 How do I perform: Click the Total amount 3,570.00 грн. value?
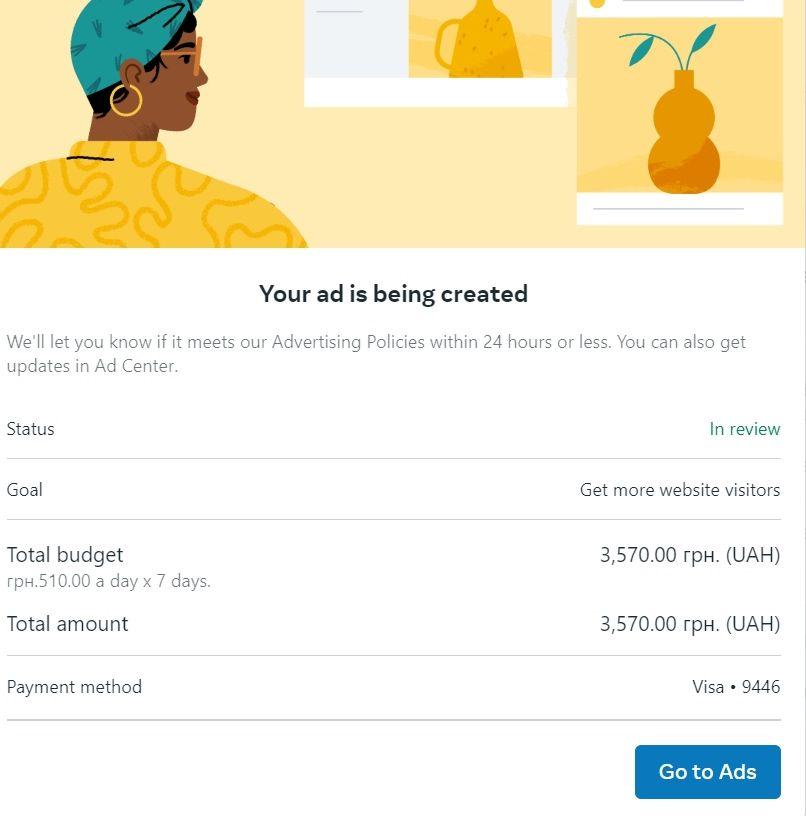689,624
